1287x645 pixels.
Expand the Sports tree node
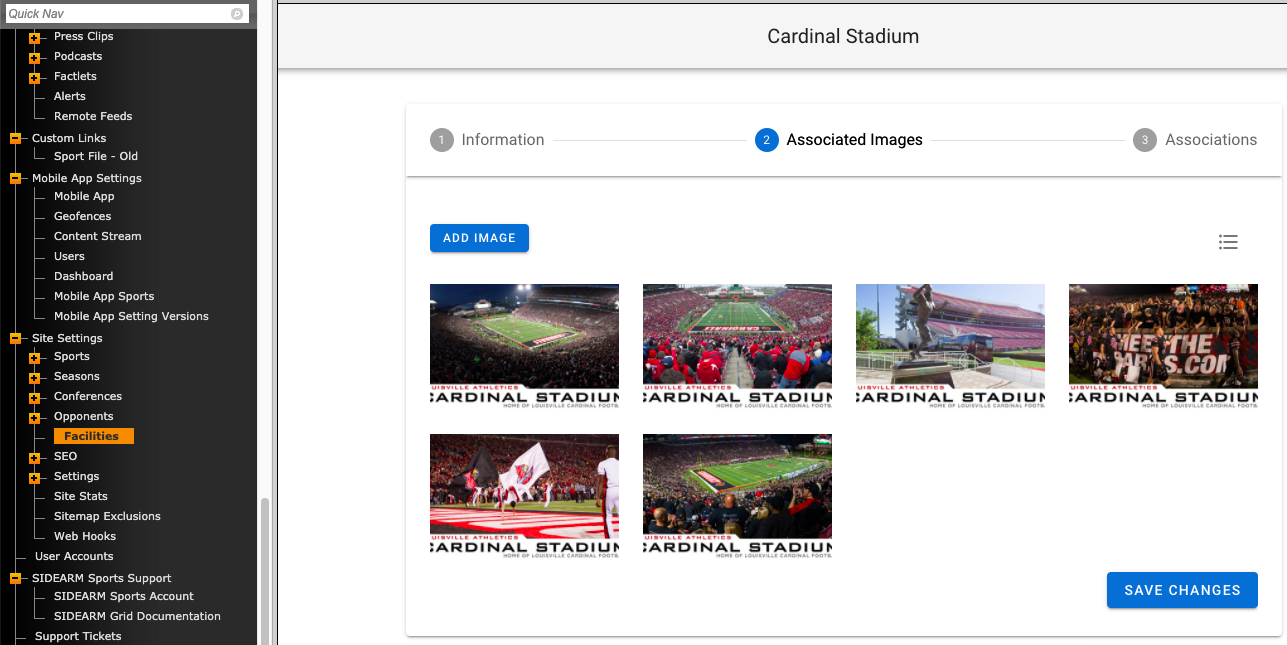tap(34, 358)
